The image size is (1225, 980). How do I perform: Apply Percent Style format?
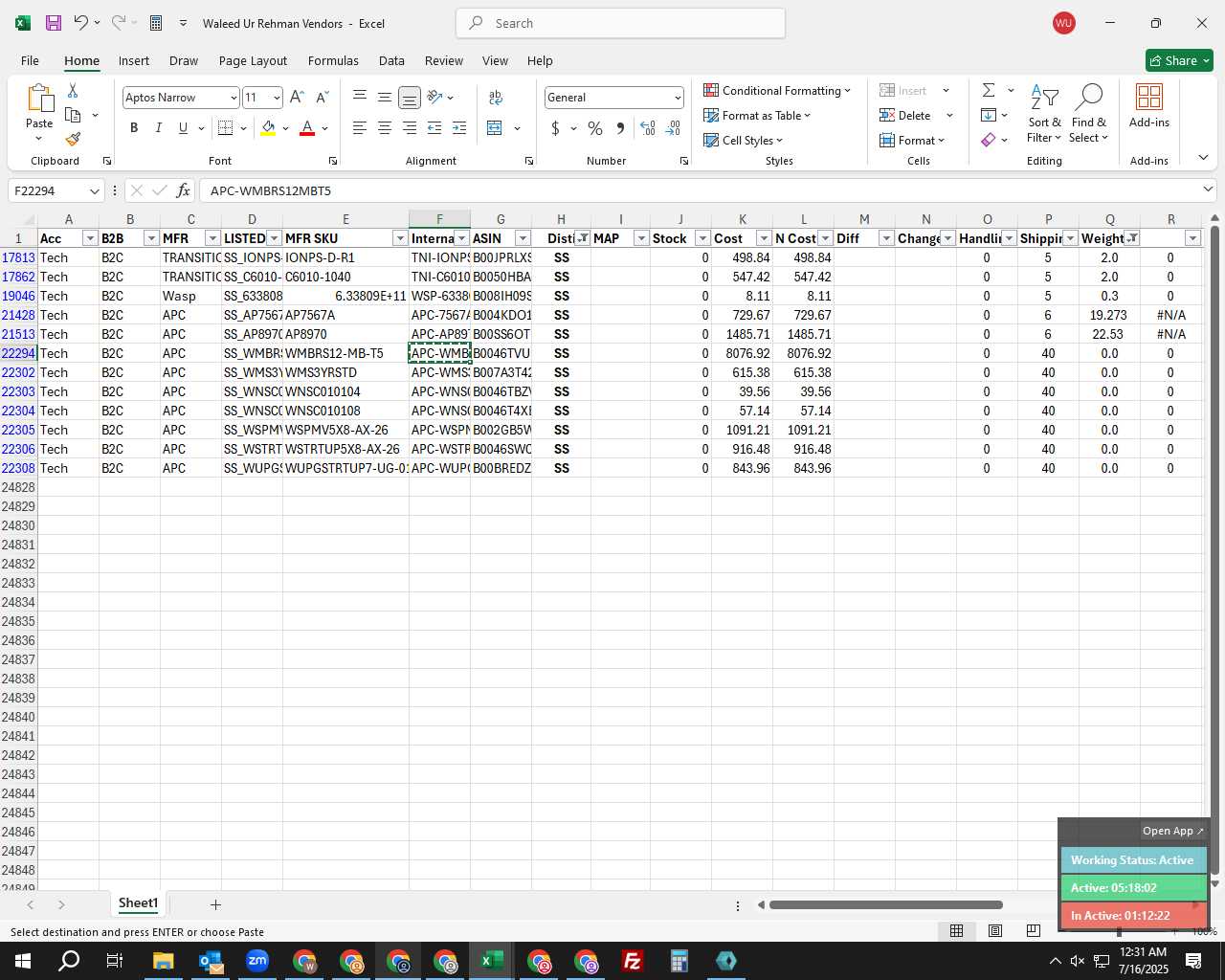pyautogui.click(x=595, y=128)
